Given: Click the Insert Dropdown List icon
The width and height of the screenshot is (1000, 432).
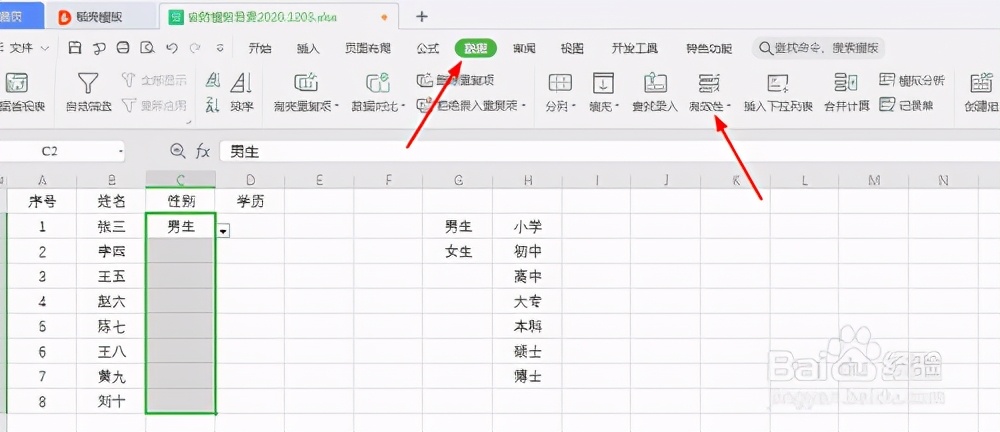Looking at the screenshot, I should [x=777, y=83].
